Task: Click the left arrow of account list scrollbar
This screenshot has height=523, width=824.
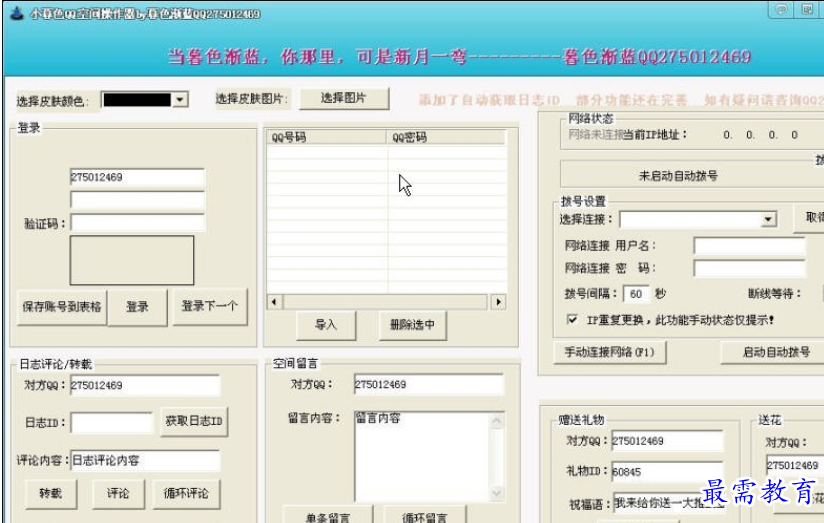Action: tap(274, 302)
